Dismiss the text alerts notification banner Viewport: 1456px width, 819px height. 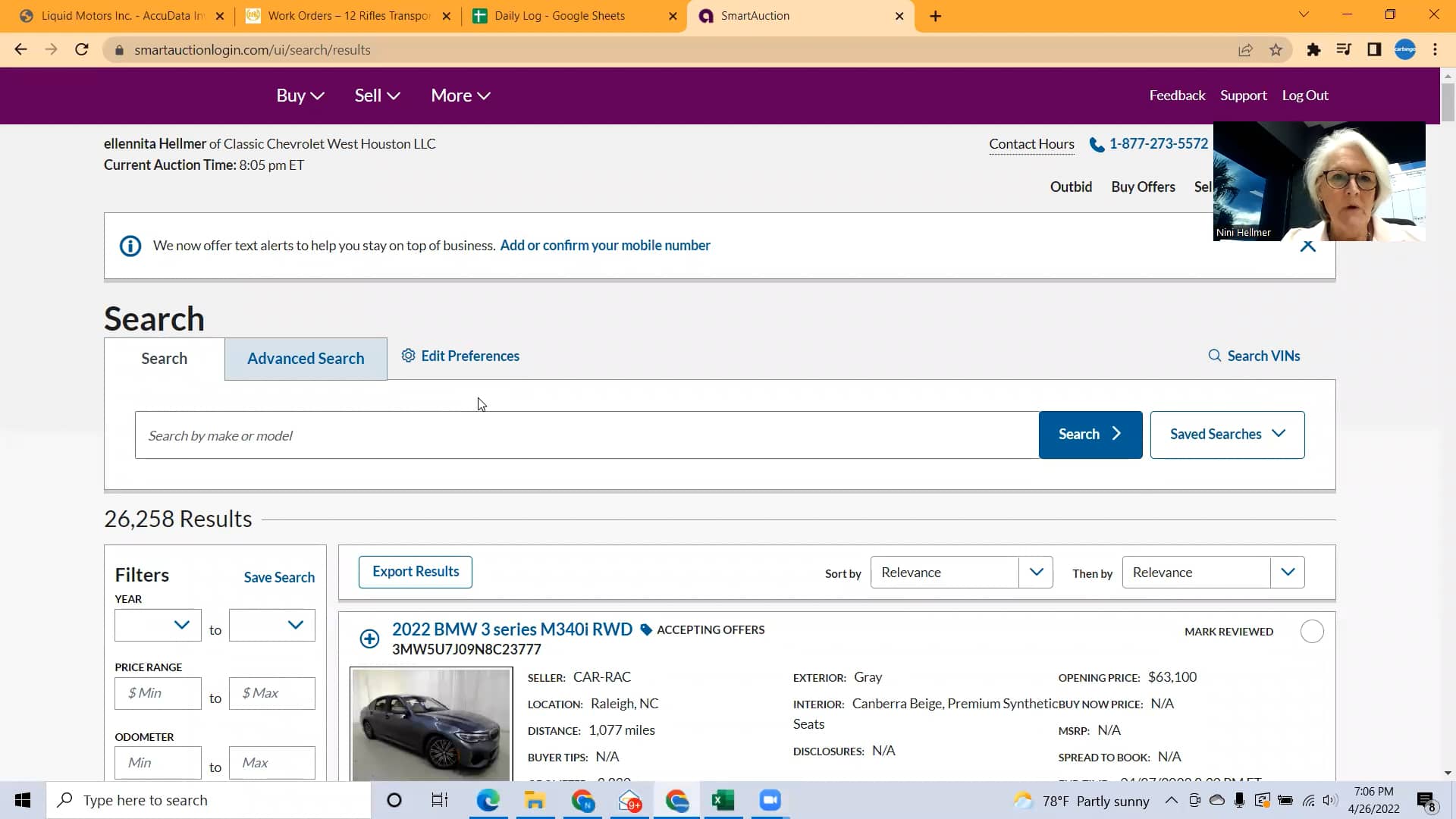click(x=1308, y=246)
